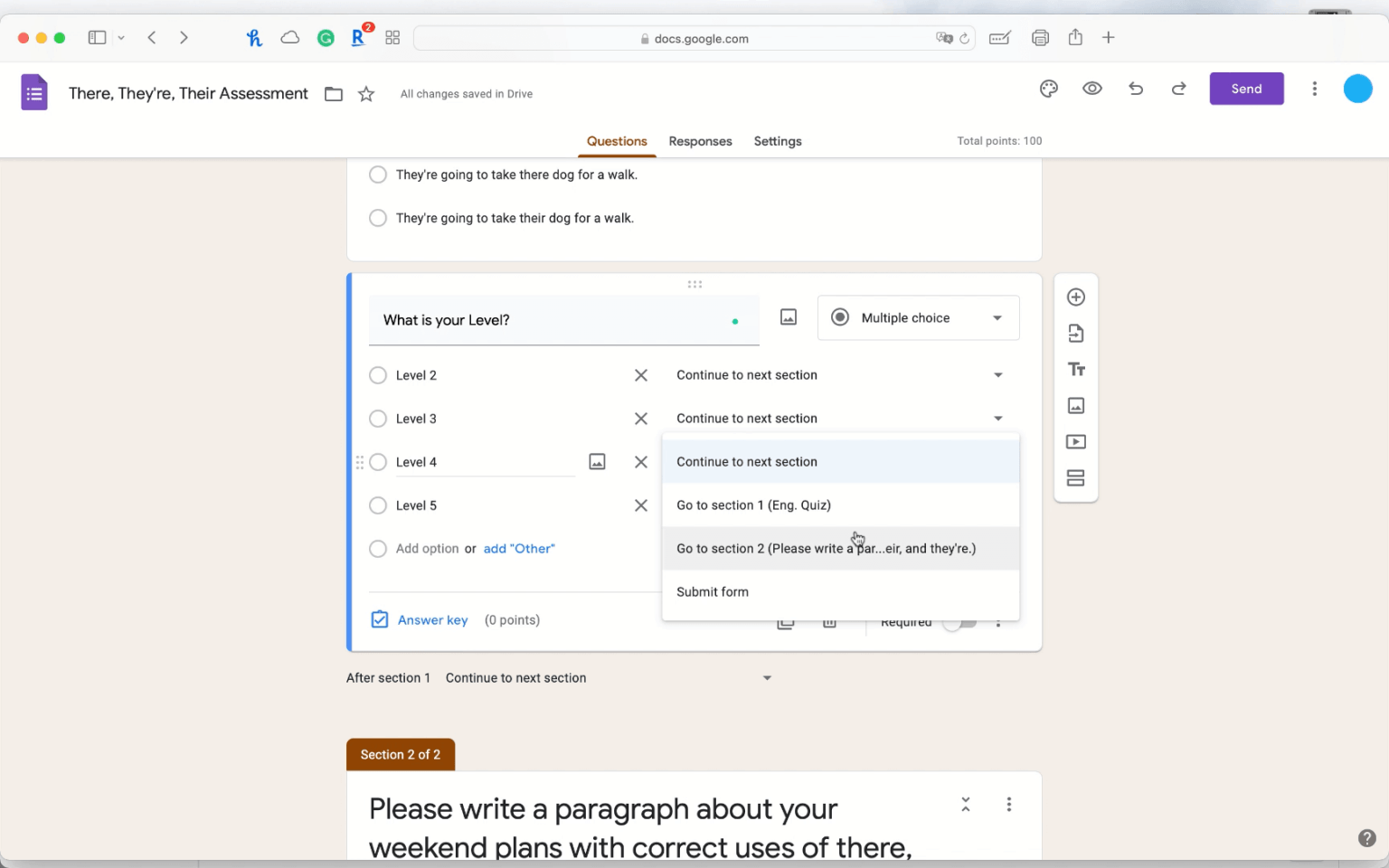Switch to the Responses tab
Viewport: 1389px width, 868px height.
click(x=700, y=141)
